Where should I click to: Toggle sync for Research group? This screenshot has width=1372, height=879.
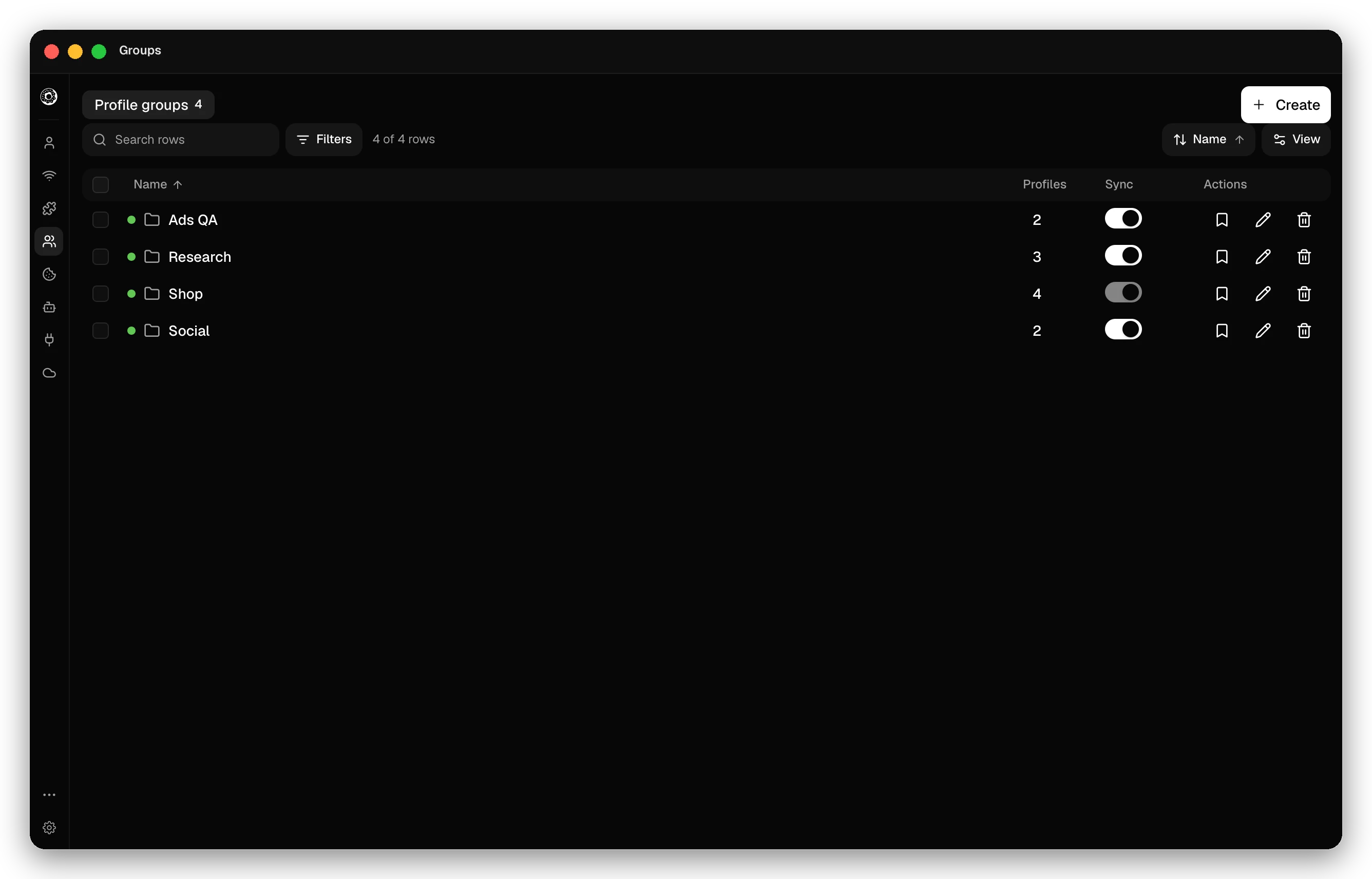[1122, 256]
